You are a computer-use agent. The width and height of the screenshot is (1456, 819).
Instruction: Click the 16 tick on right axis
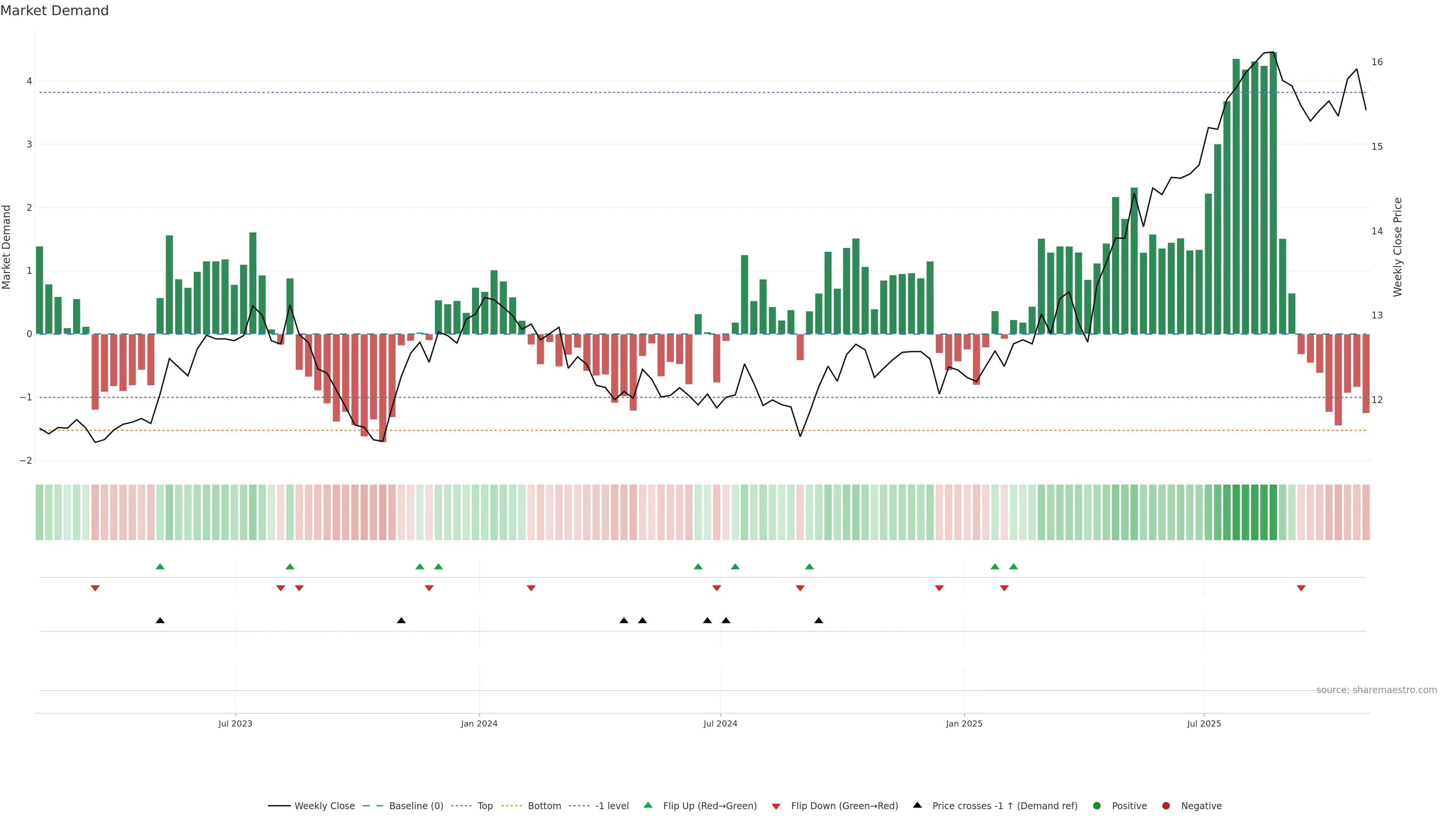coord(1377,62)
